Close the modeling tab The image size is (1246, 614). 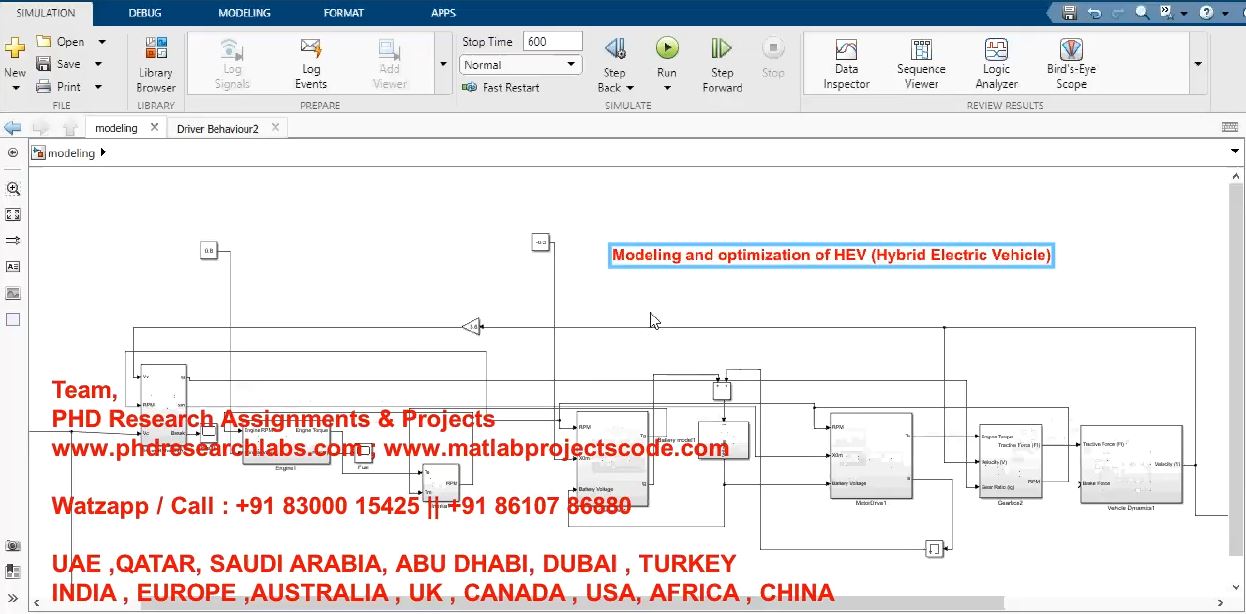pos(154,127)
